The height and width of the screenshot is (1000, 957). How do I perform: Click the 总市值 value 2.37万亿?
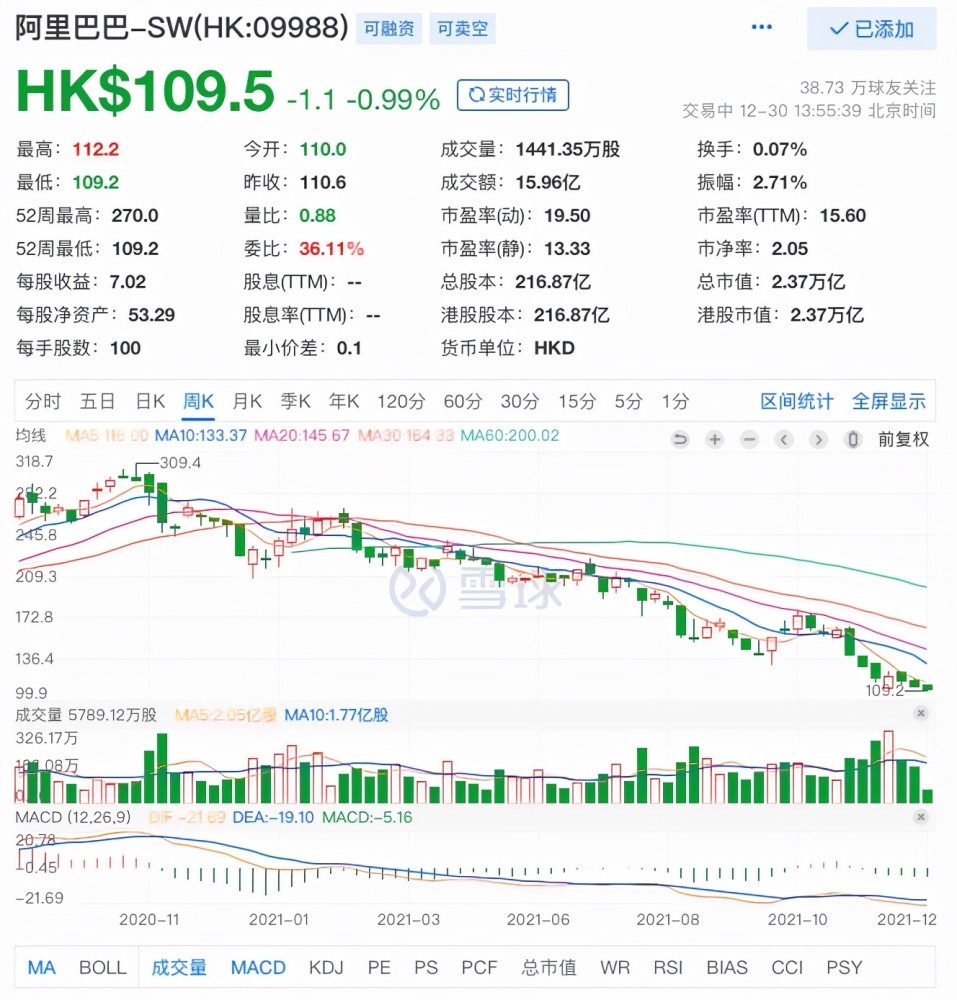808,282
